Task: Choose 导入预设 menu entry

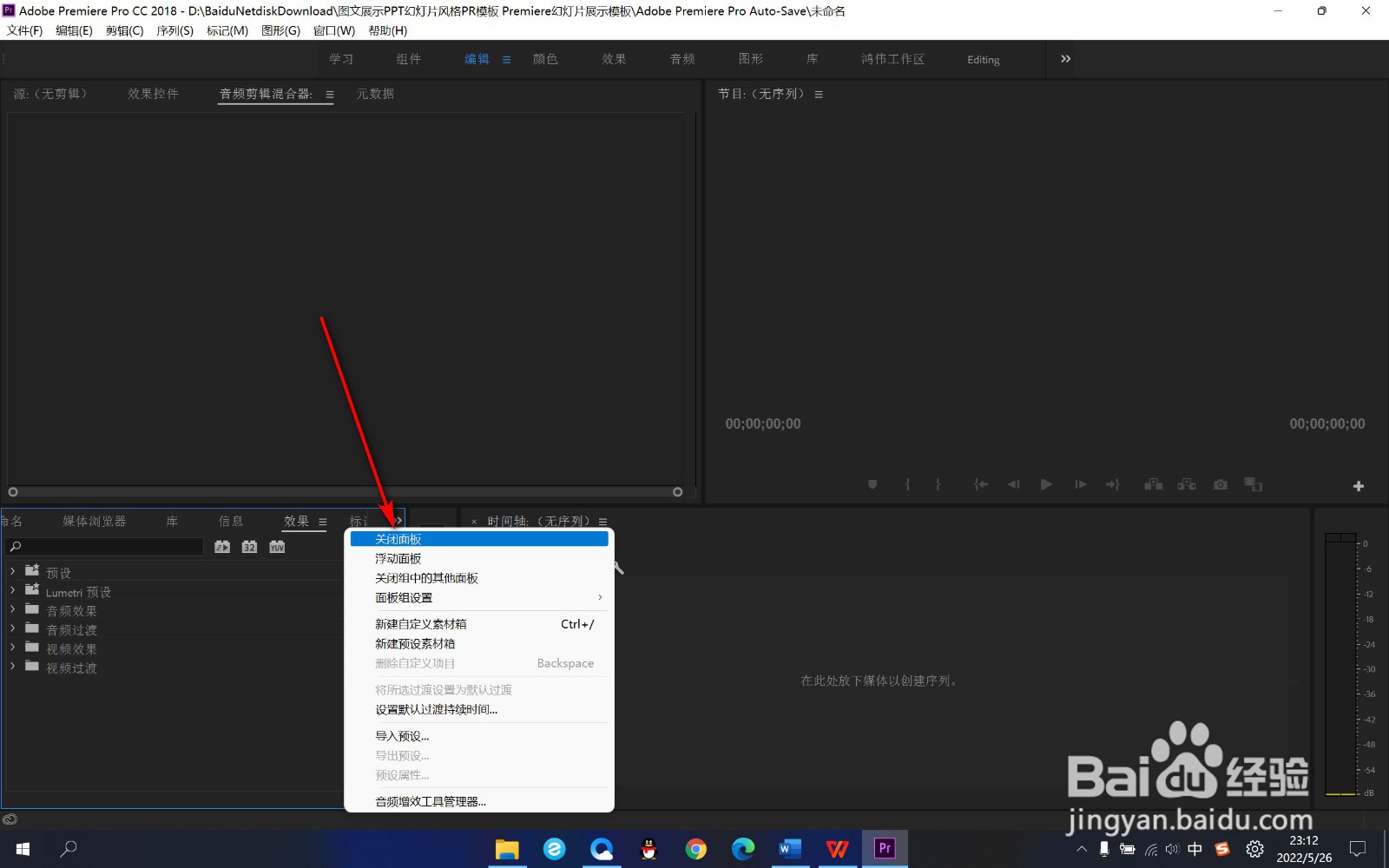Action: [479, 736]
